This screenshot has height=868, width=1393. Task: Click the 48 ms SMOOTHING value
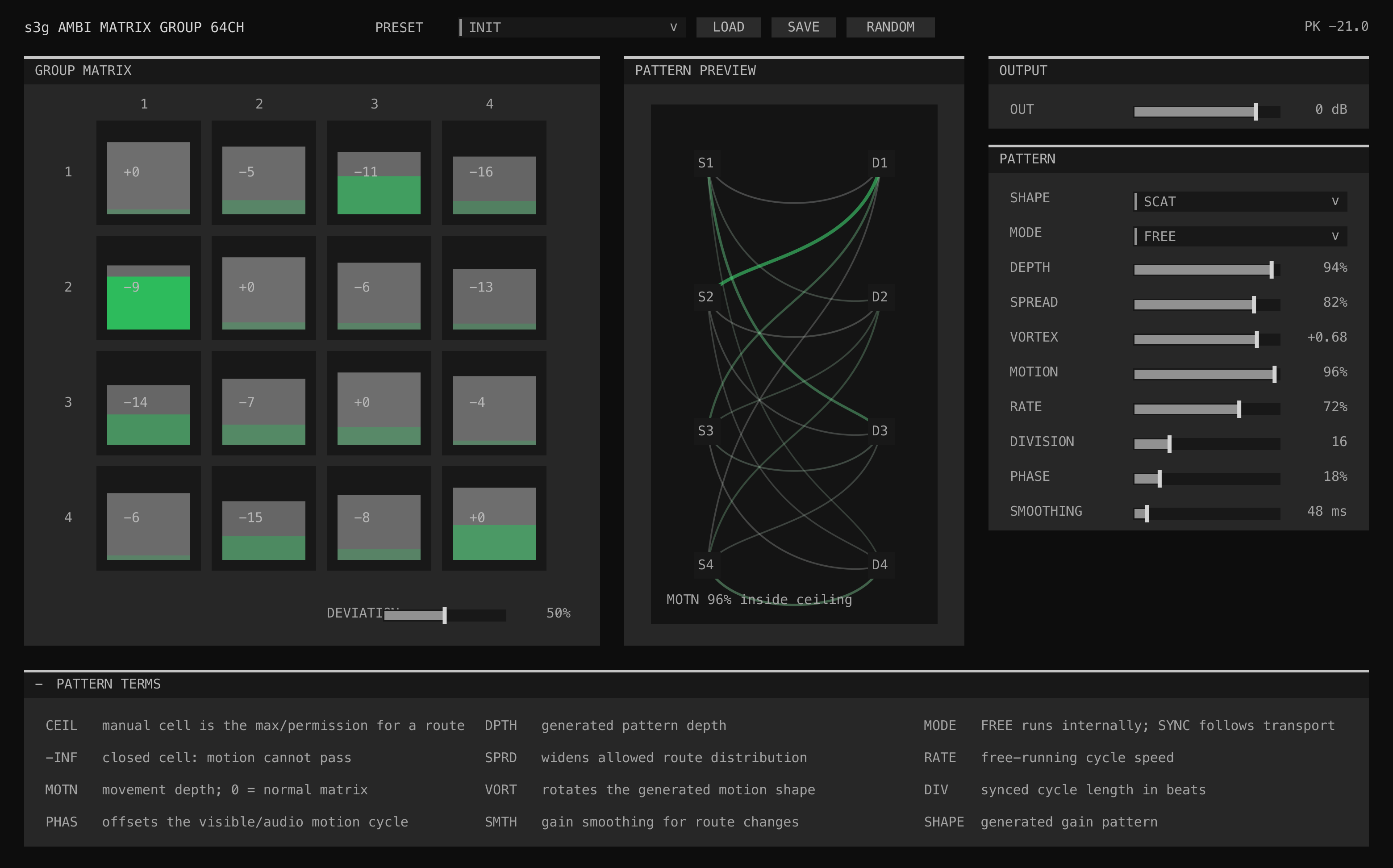1327,512
